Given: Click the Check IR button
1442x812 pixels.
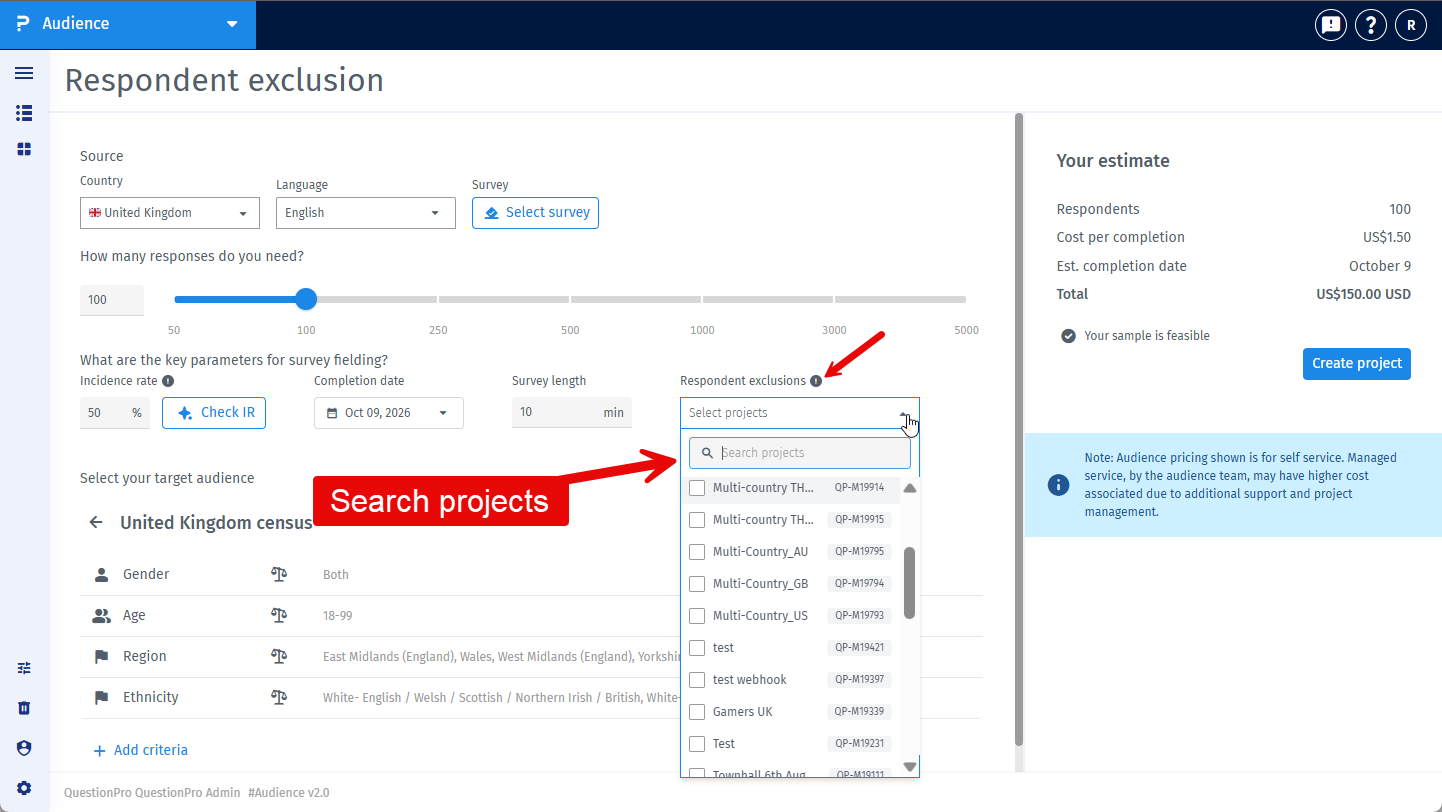Looking at the screenshot, I should click(x=214, y=413).
